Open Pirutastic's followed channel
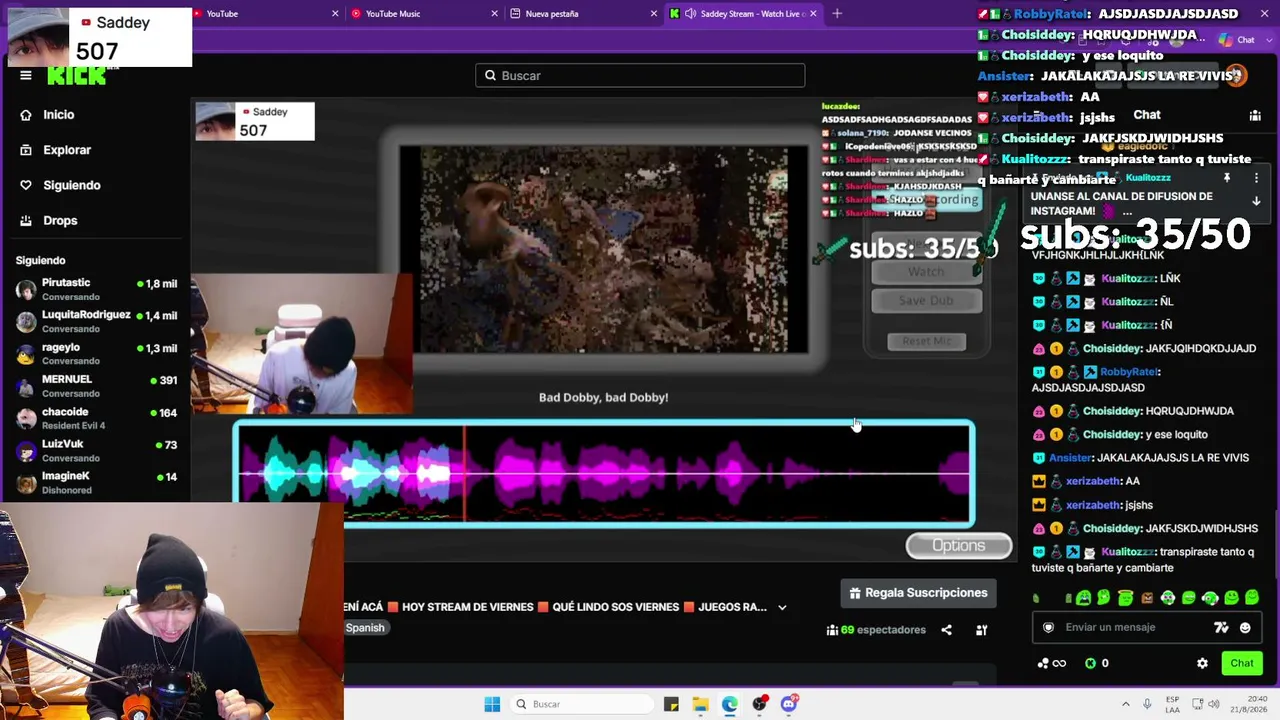 [96, 289]
